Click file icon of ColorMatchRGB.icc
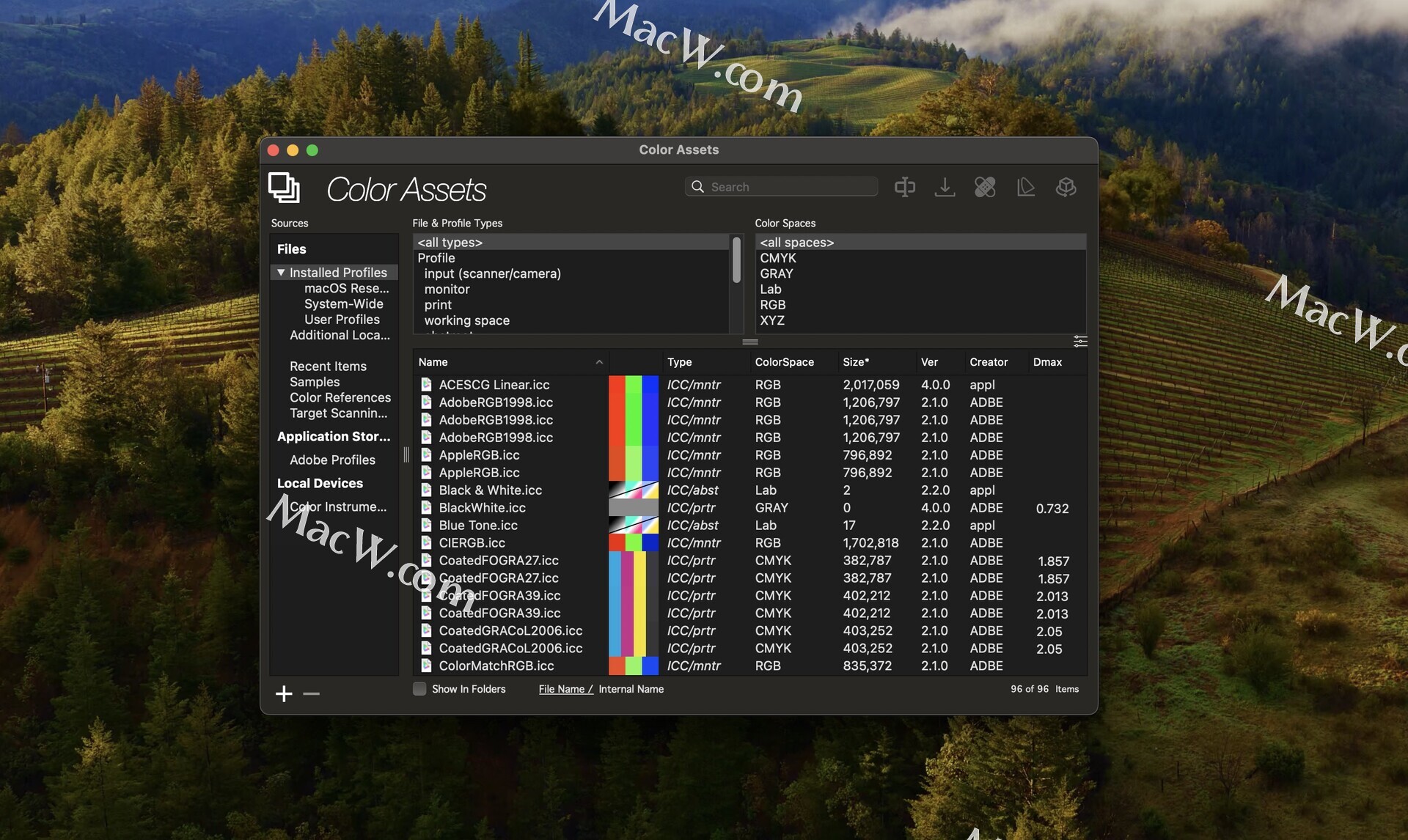1408x840 pixels. [x=426, y=666]
